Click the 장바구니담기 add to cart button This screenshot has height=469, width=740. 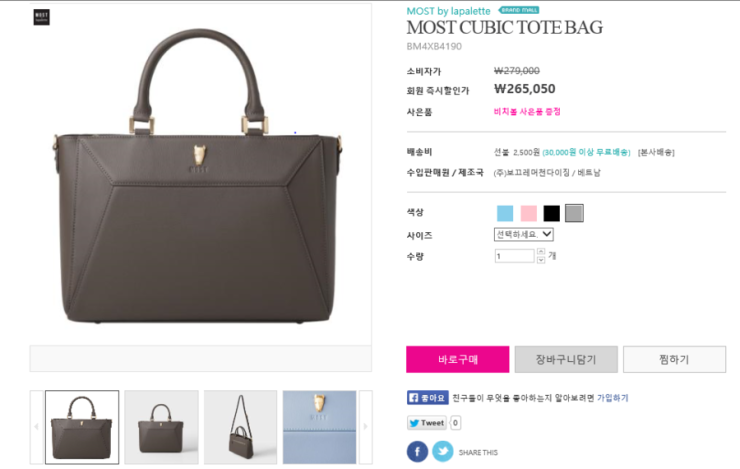[x=566, y=360]
